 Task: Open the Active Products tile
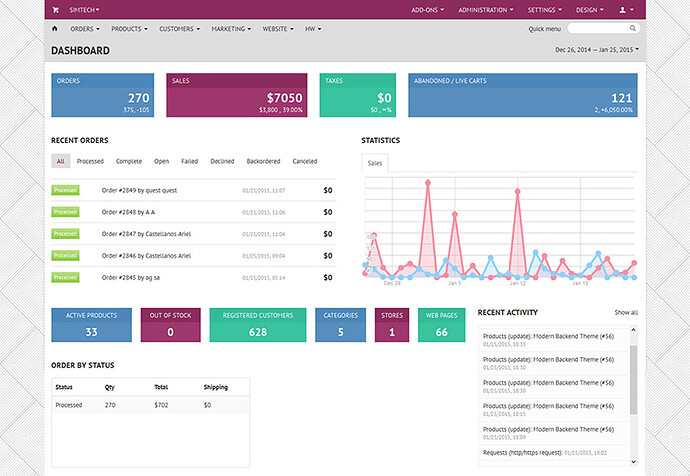tap(91, 325)
